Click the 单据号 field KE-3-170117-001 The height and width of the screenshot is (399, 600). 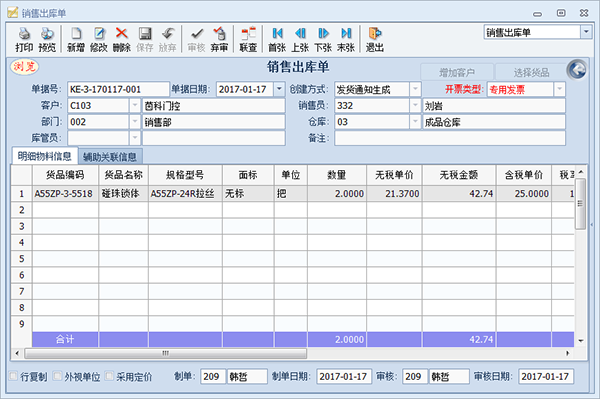click(118, 89)
